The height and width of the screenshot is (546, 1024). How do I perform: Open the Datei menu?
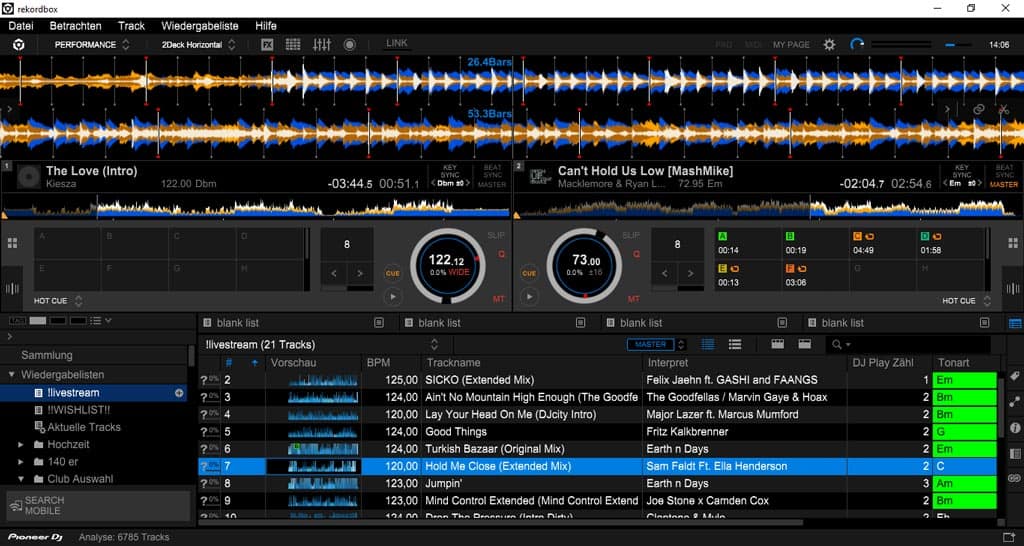[21, 26]
